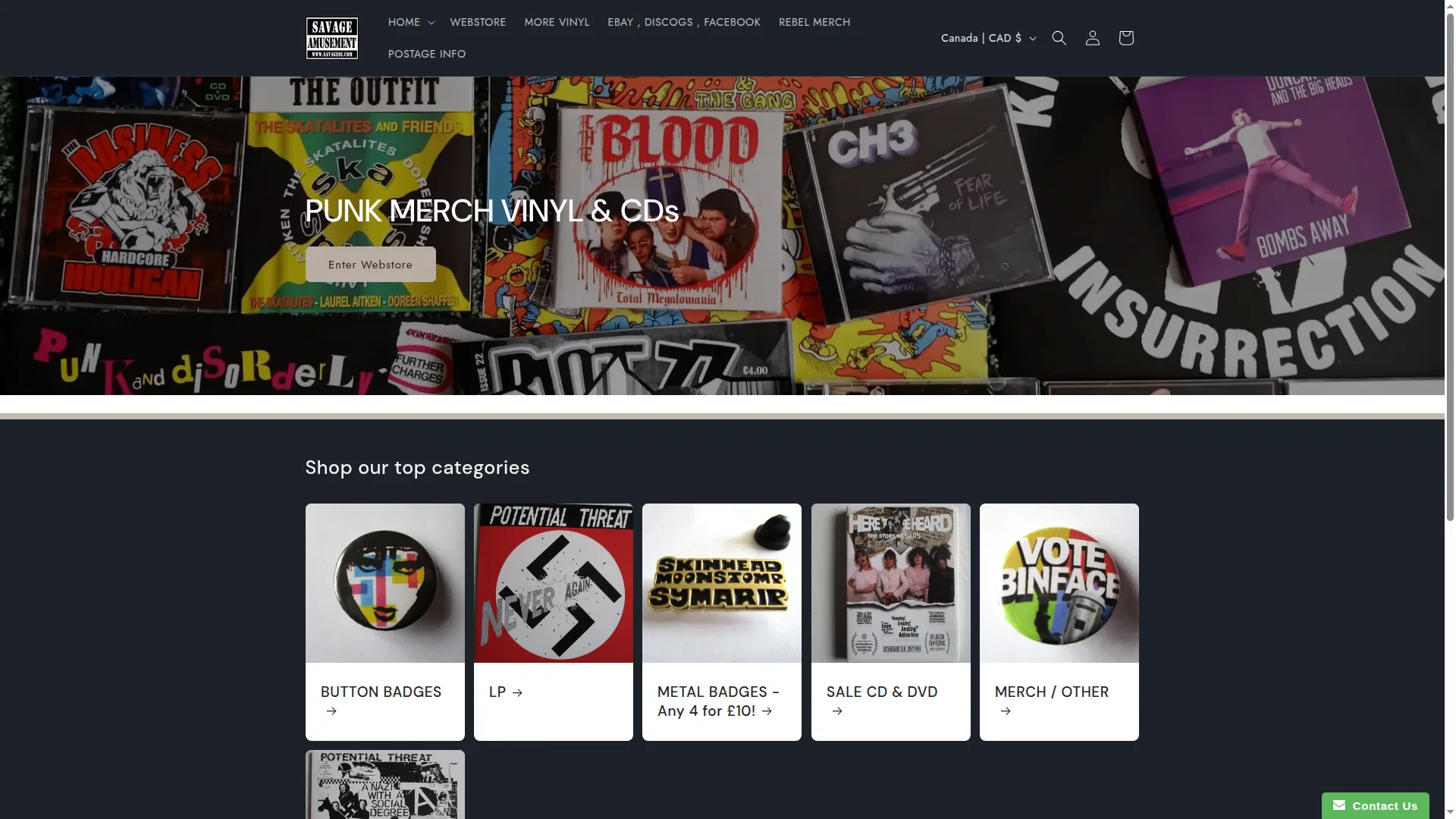This screenshot has height=819, width=1456.
Task: Open the SALE CD & DVD category
Action: [x=881, y=701]
